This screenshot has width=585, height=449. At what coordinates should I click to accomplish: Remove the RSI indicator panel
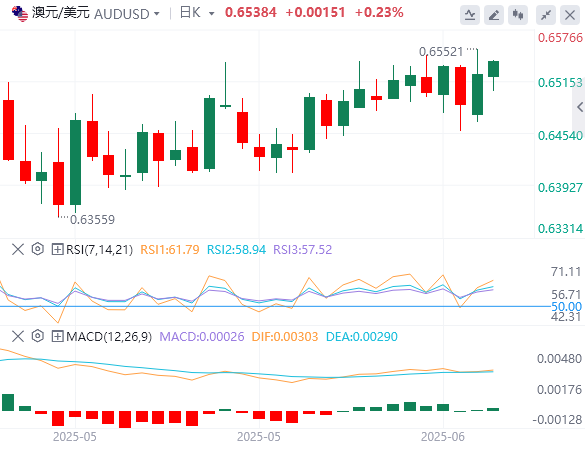click(x=18, y=249)
